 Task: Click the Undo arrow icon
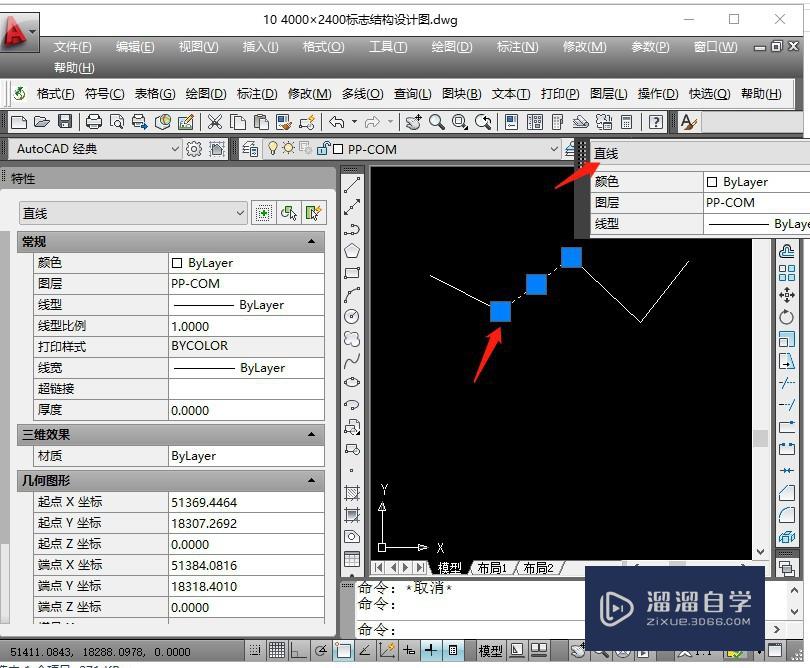[337, 122]
